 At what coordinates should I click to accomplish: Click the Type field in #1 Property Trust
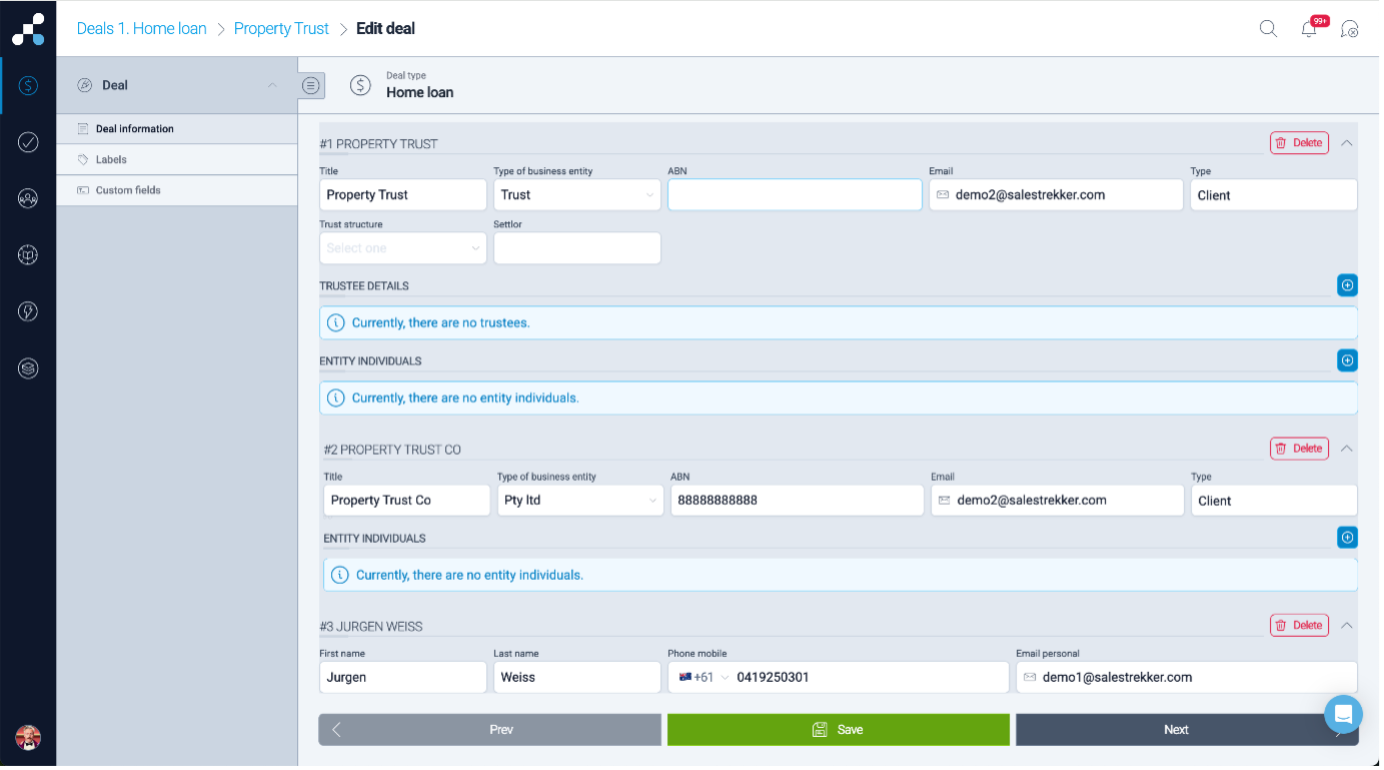point(1274,195)
